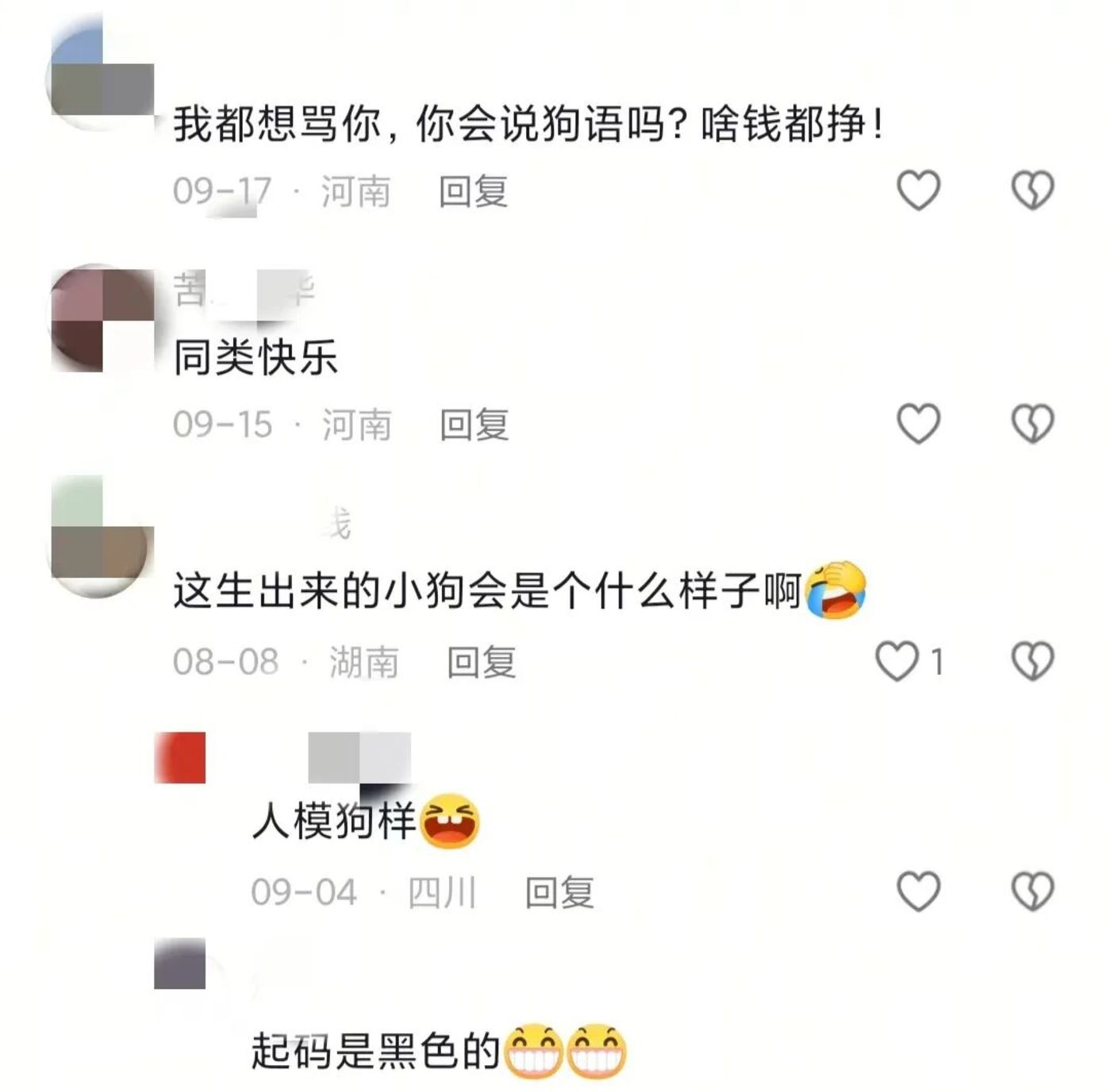This screenshot has width=1110, height=1092.
Task: Open avatar of the 湖南 commenter
Action: 100,536
